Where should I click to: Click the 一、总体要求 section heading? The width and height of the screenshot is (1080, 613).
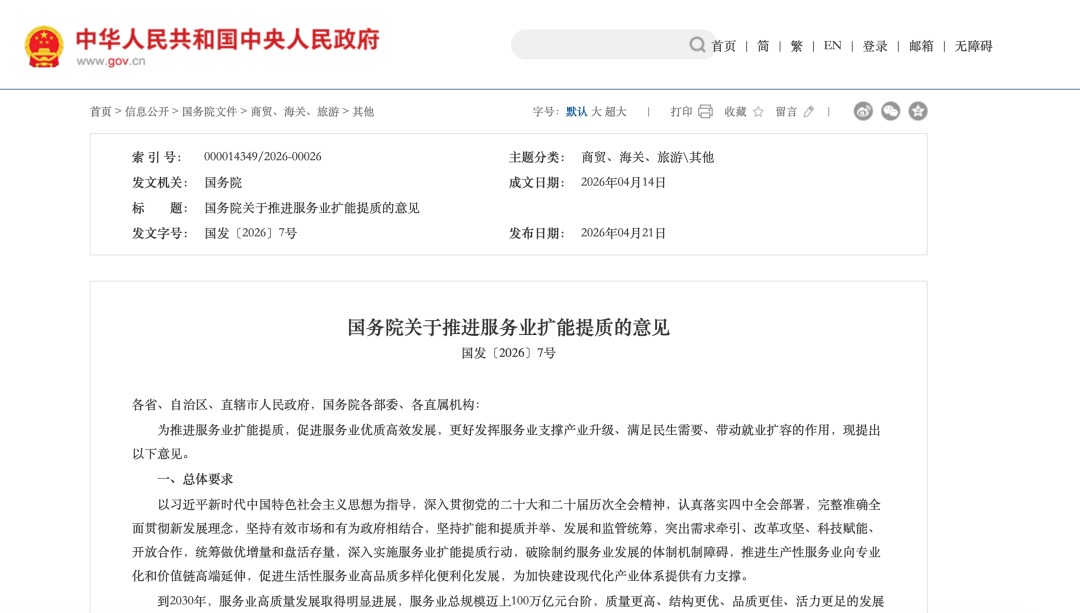click(196, 479)
